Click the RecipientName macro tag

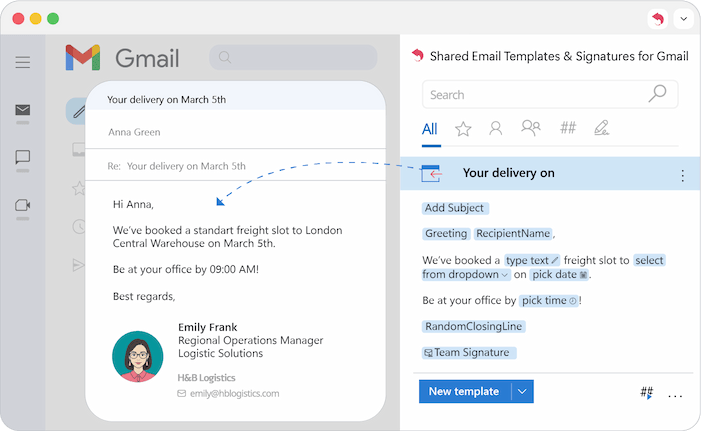(x=513, y=233)
